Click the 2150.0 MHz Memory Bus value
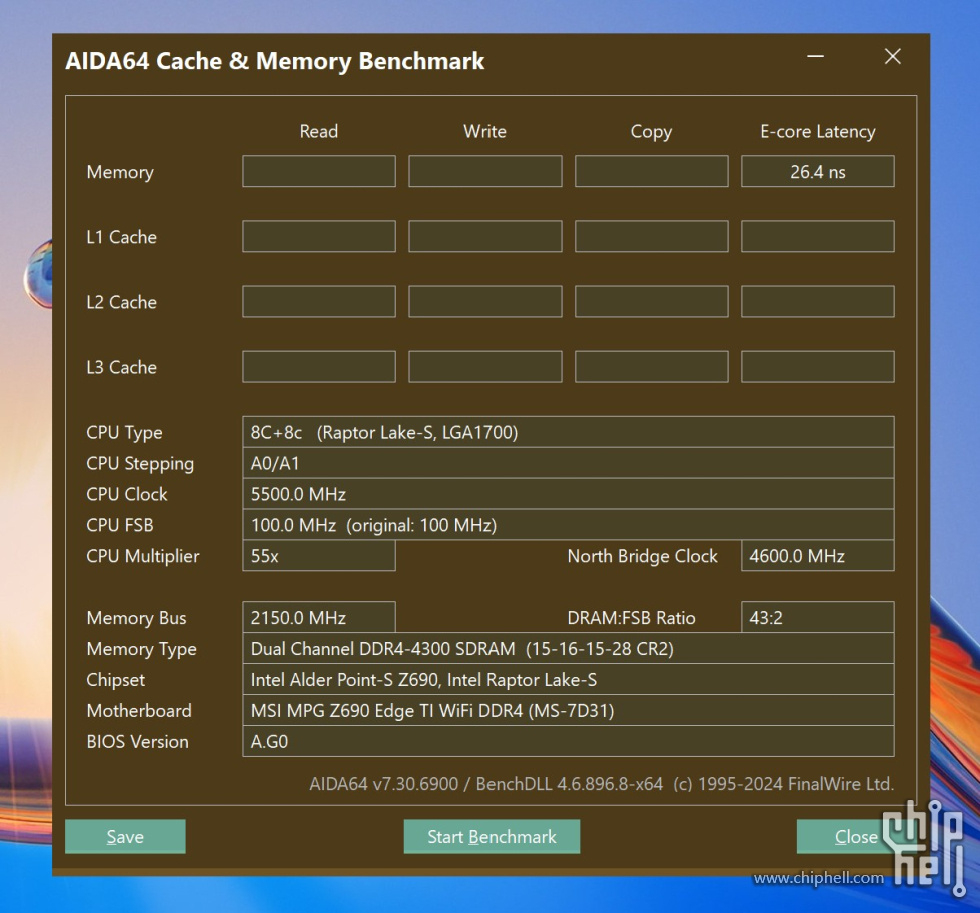 [x=319, y=617]
